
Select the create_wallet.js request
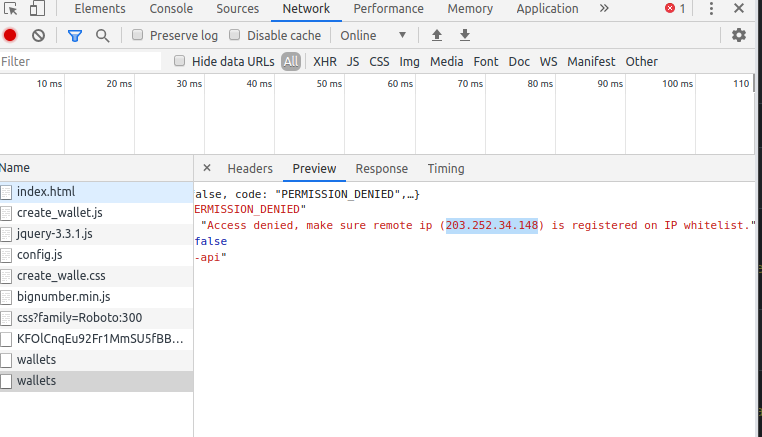tap(96, 213)
